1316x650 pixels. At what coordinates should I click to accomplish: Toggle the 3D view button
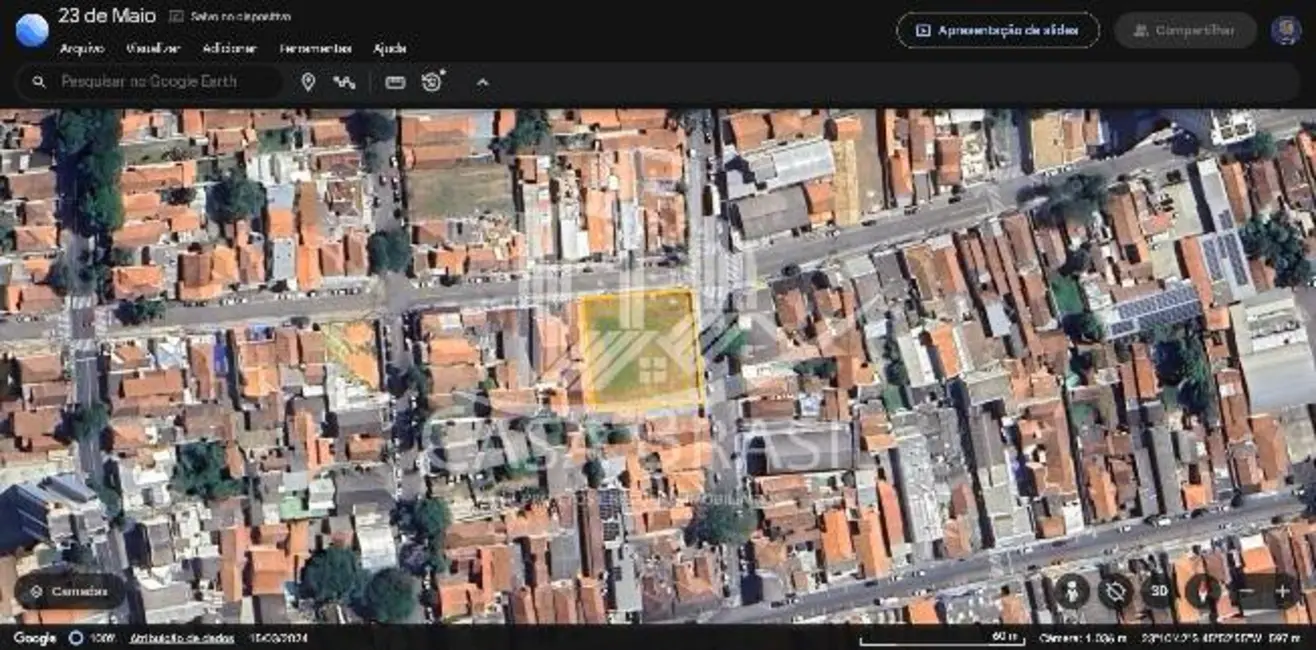click(x=1159, y=591)
